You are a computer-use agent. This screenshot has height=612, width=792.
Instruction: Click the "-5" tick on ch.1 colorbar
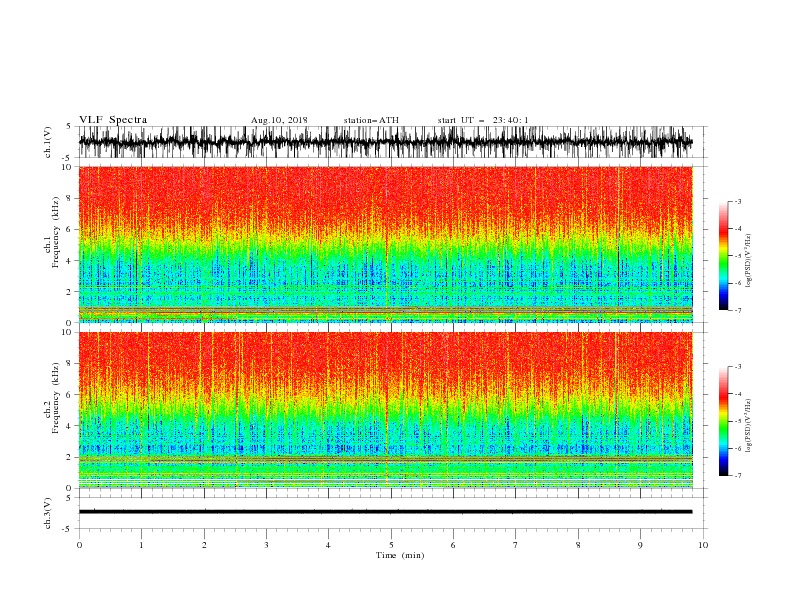click(x=738, y=256)
